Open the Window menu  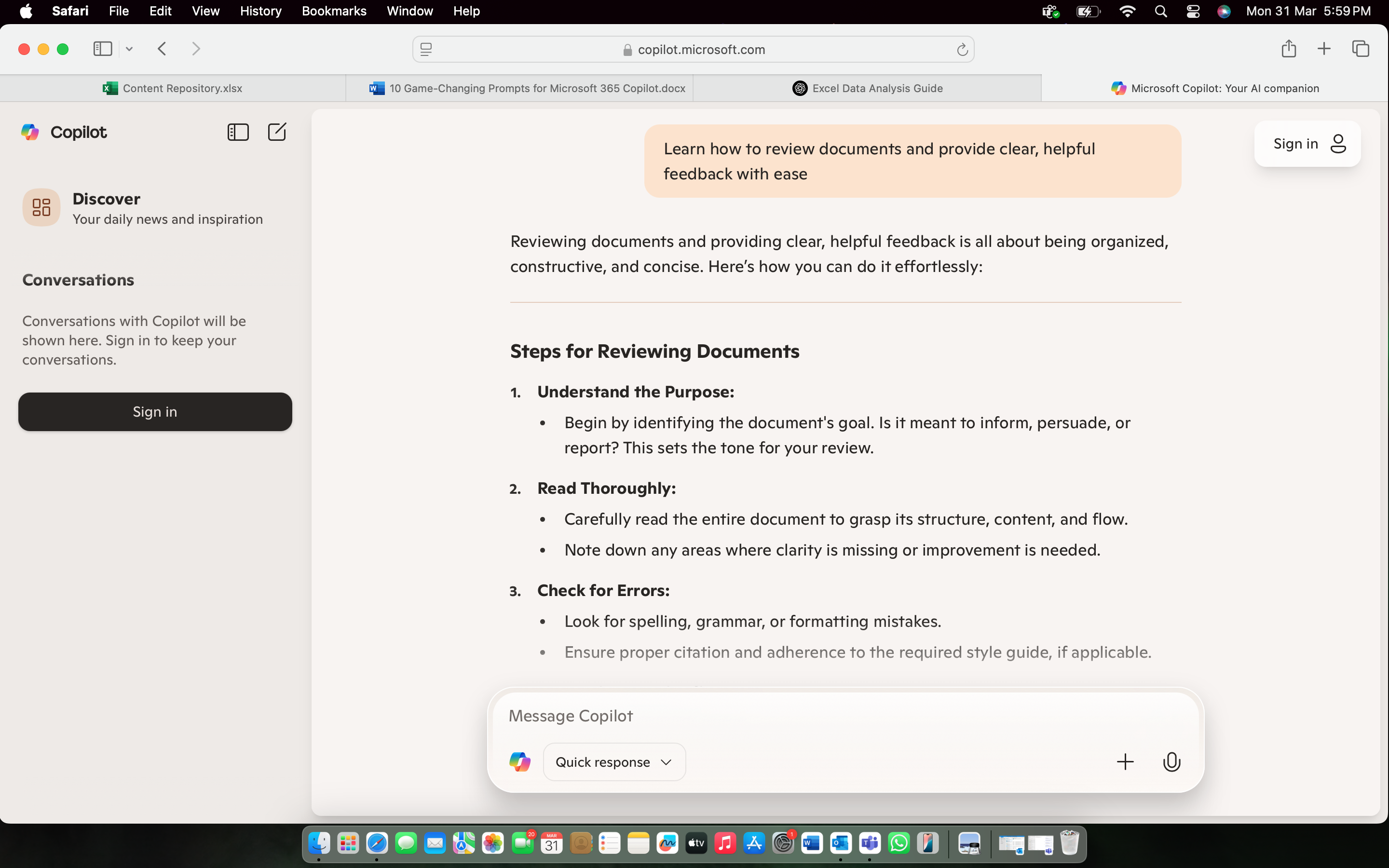(410, 11)
